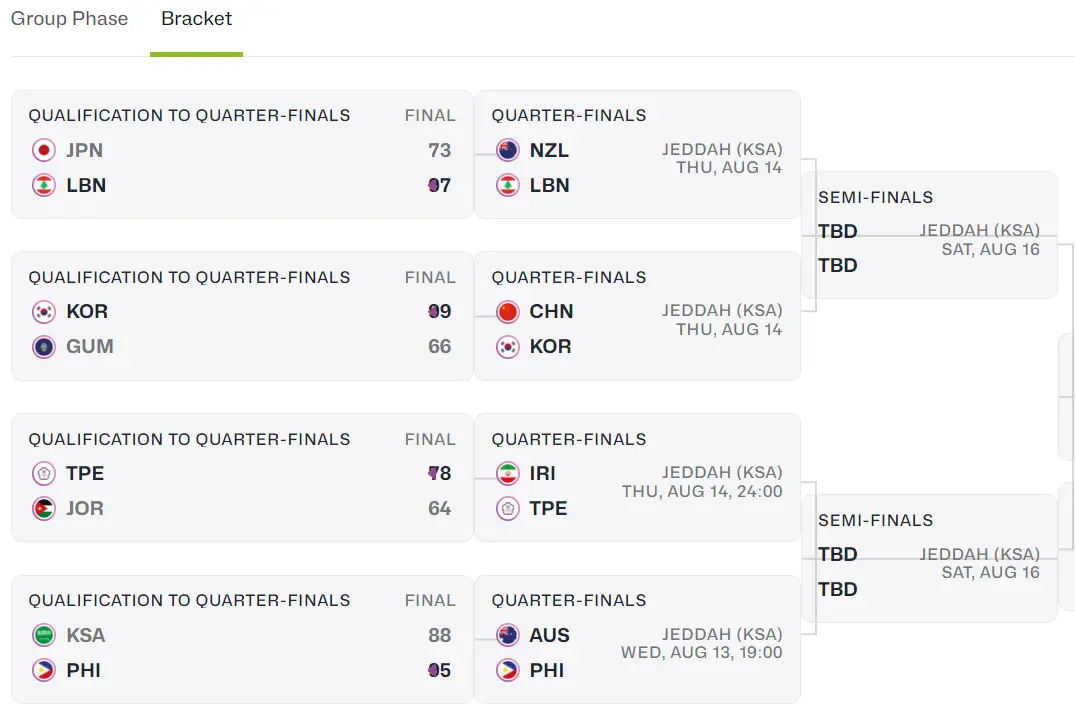This screenshot has height=728, width=1075.
Task: Click Lebanon's score of 97
Action: [x=439, y=186]
